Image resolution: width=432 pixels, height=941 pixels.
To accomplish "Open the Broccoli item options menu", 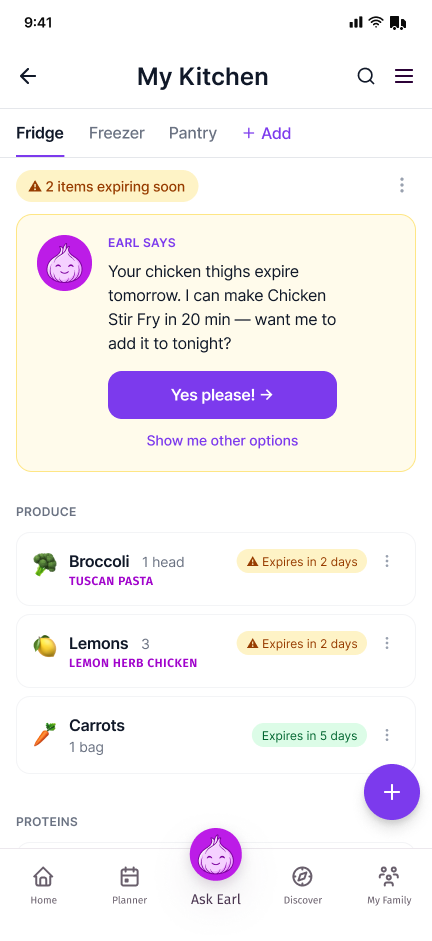I will pos(387,561).
